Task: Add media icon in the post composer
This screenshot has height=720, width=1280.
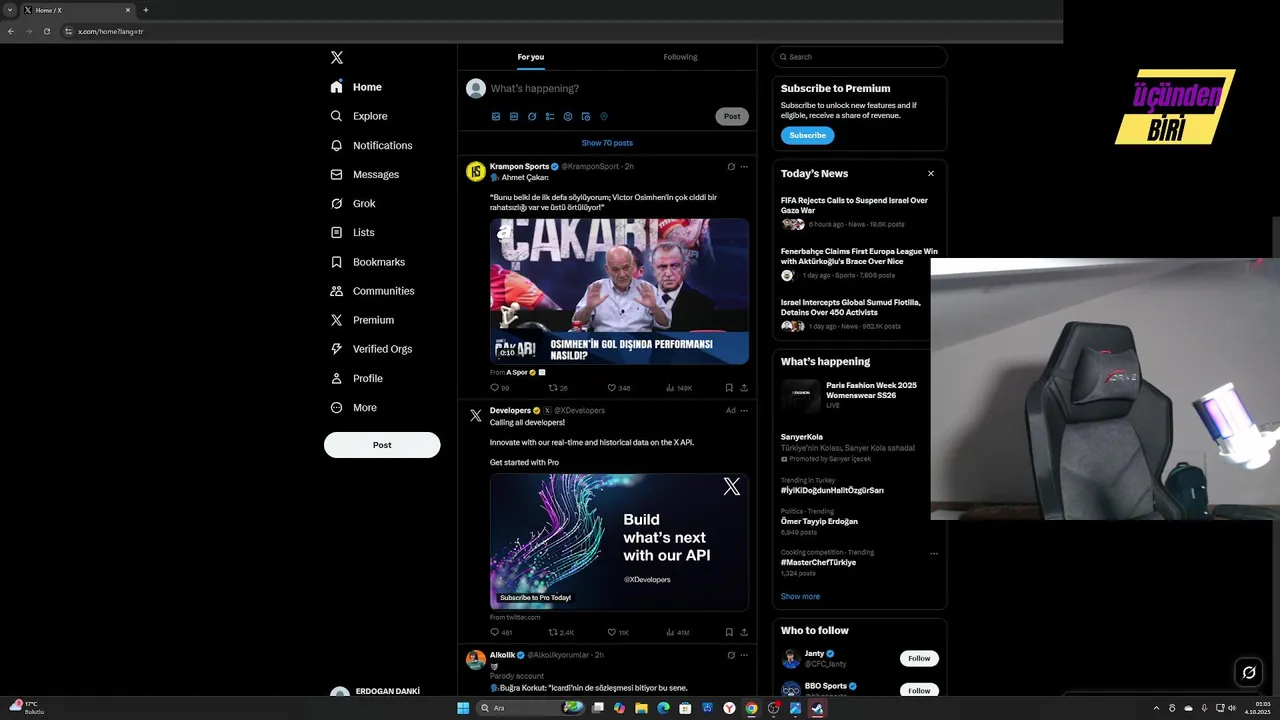Action: coord(496,116)
